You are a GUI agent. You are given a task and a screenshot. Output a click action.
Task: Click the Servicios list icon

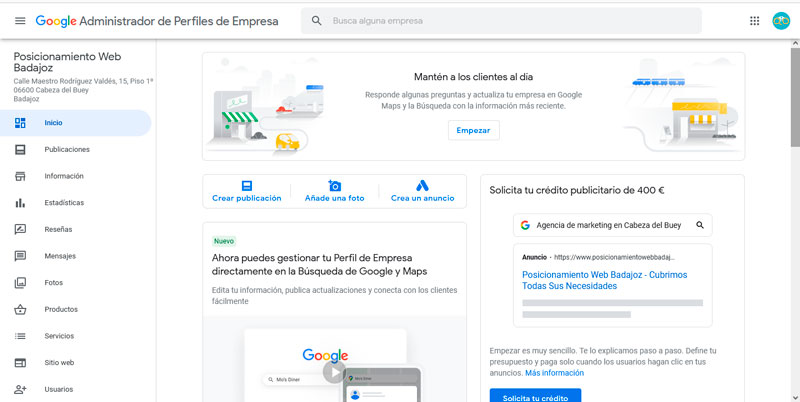pos(20,336)
